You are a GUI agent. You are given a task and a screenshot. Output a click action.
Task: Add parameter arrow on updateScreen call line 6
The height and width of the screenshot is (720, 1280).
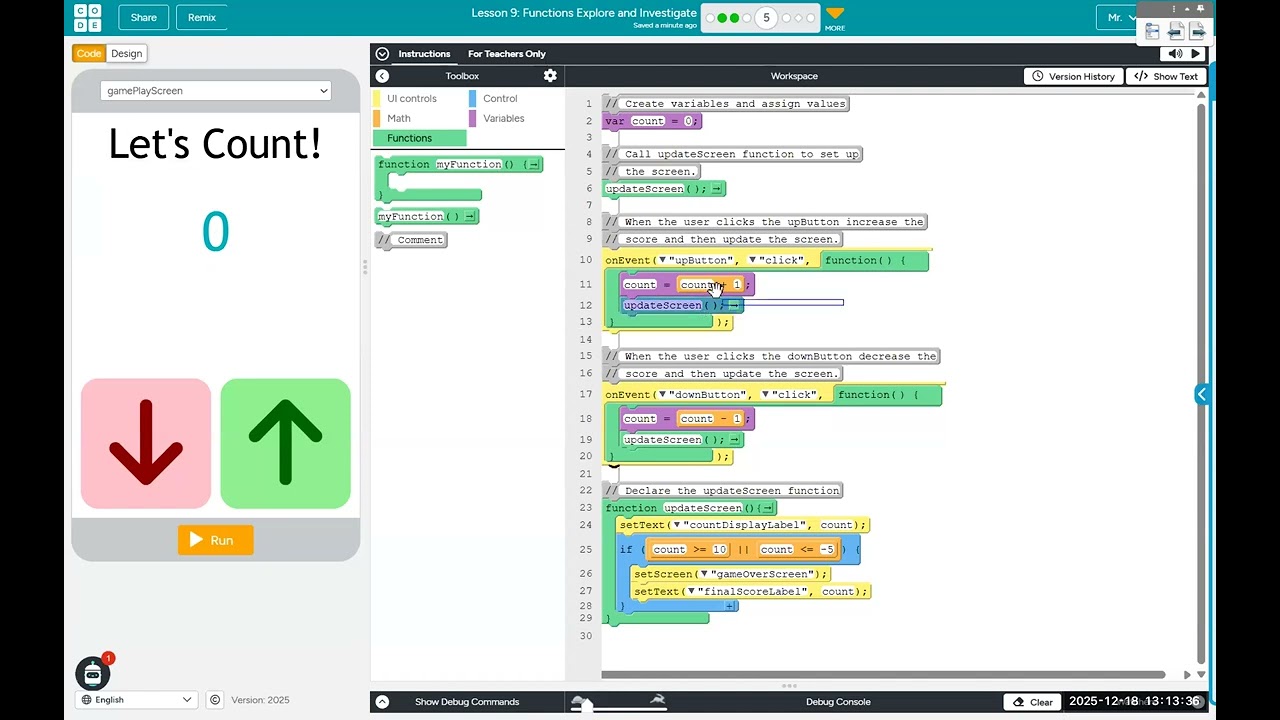(717, 189)
